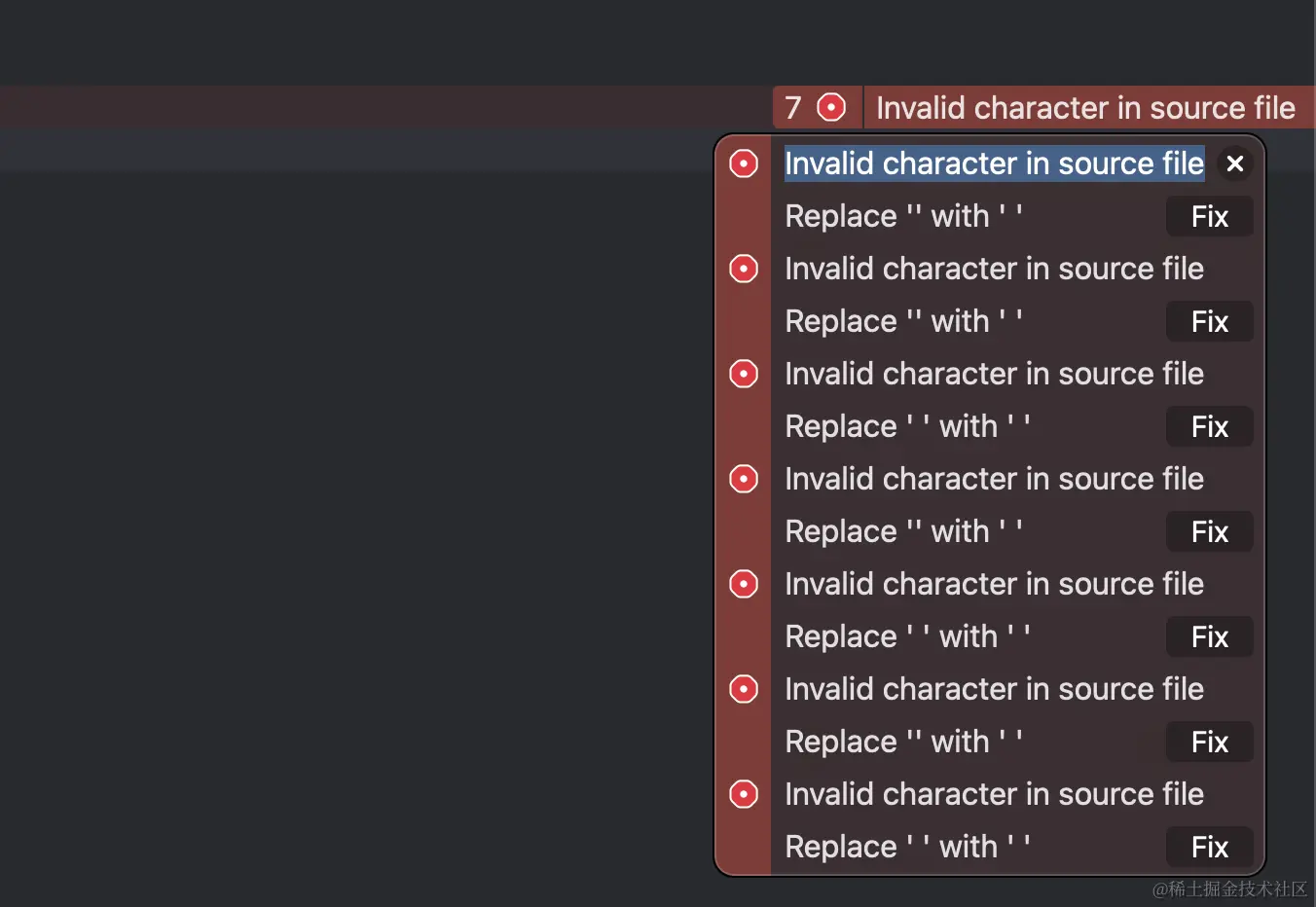
Task: Click the error count number 7 in the banner
Action: point(793,107)
